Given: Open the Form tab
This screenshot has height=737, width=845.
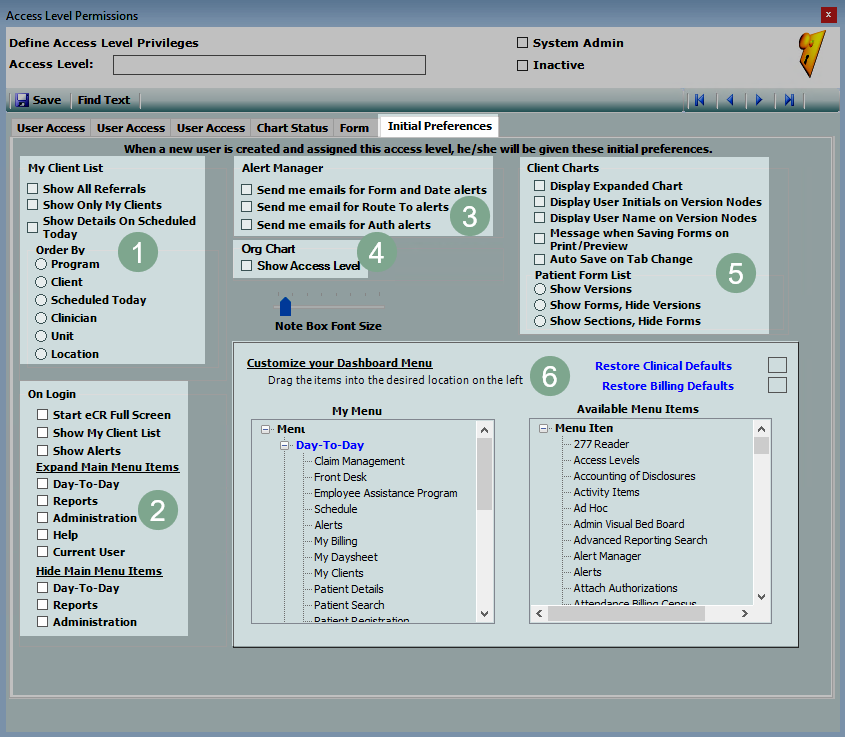Looking at the screenshot, I should 354,128.
